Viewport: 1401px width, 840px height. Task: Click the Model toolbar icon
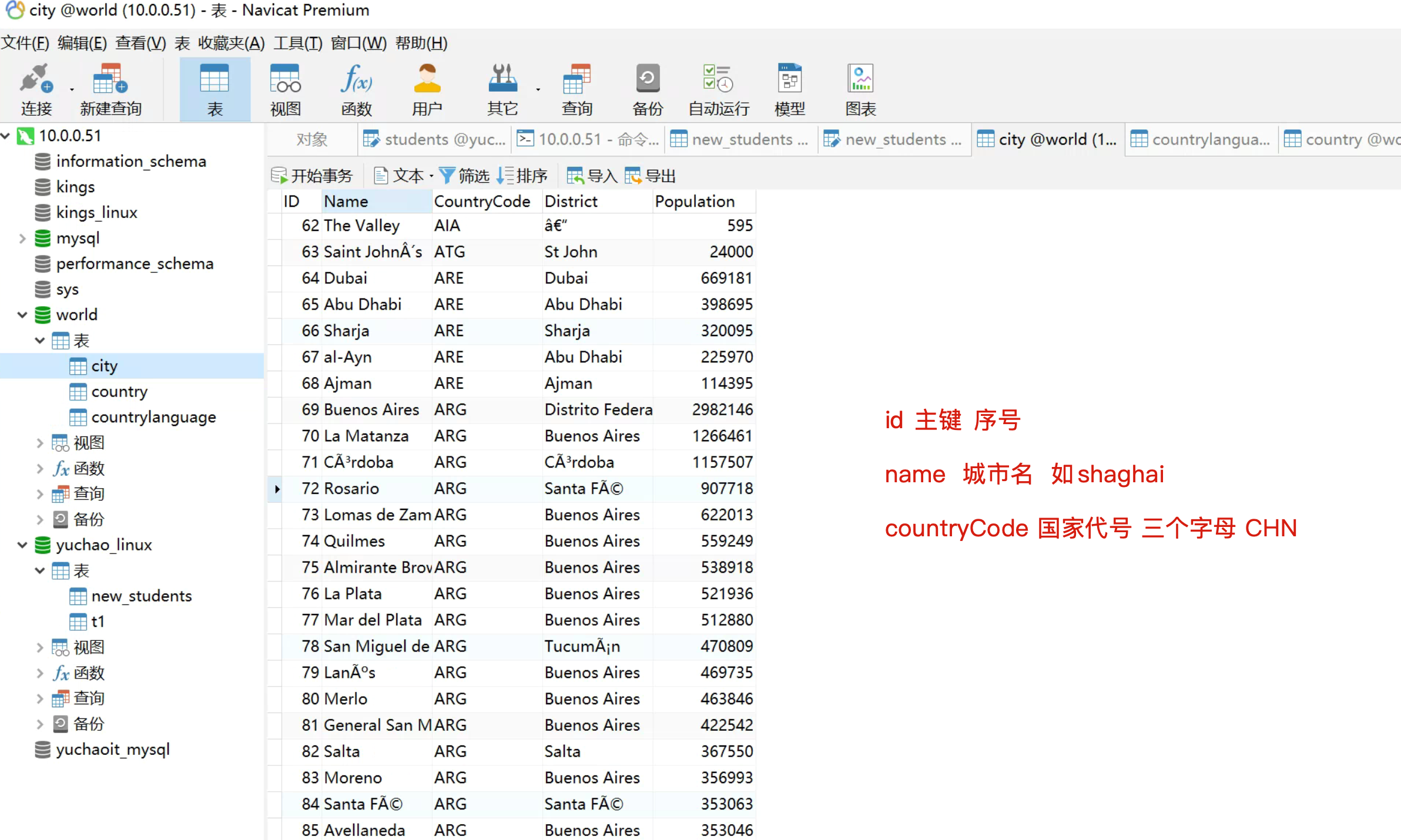click(x=789, y=79)
